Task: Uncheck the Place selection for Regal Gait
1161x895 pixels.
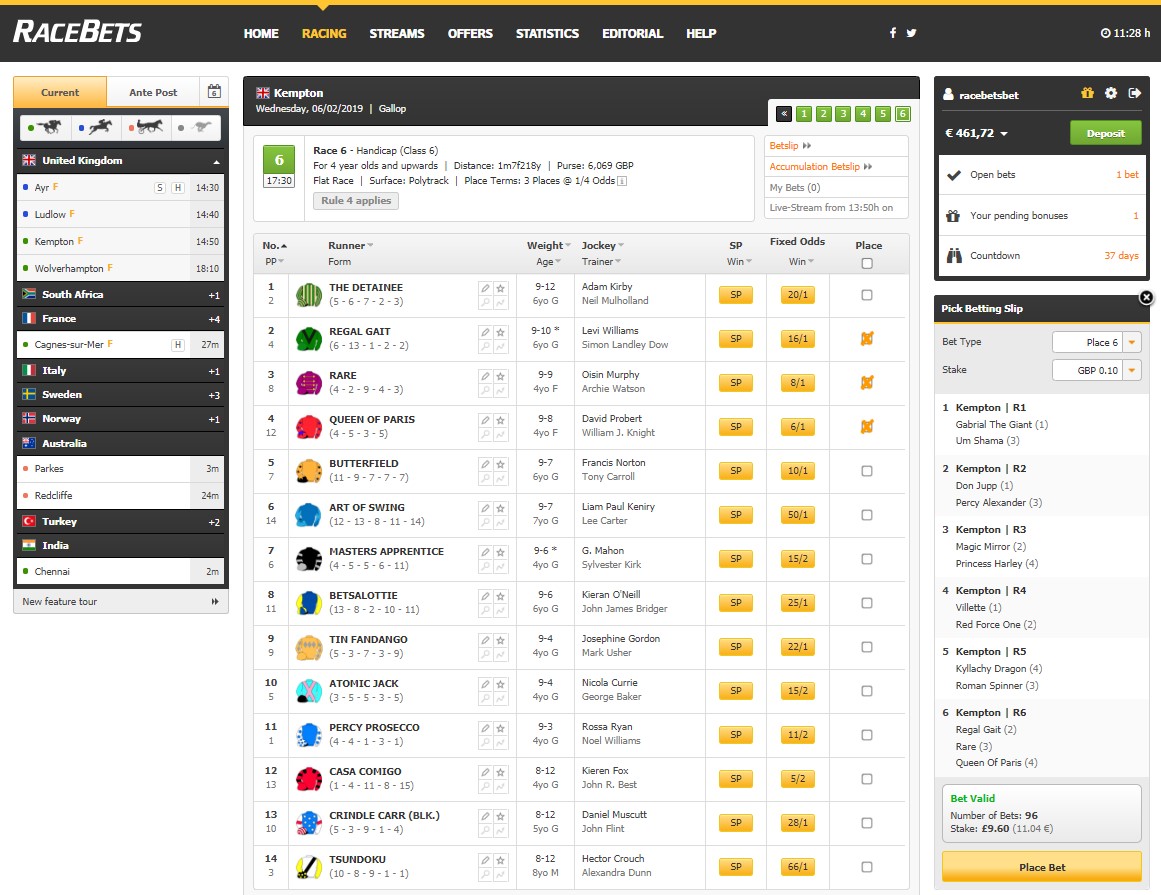Action: (867, 338)
